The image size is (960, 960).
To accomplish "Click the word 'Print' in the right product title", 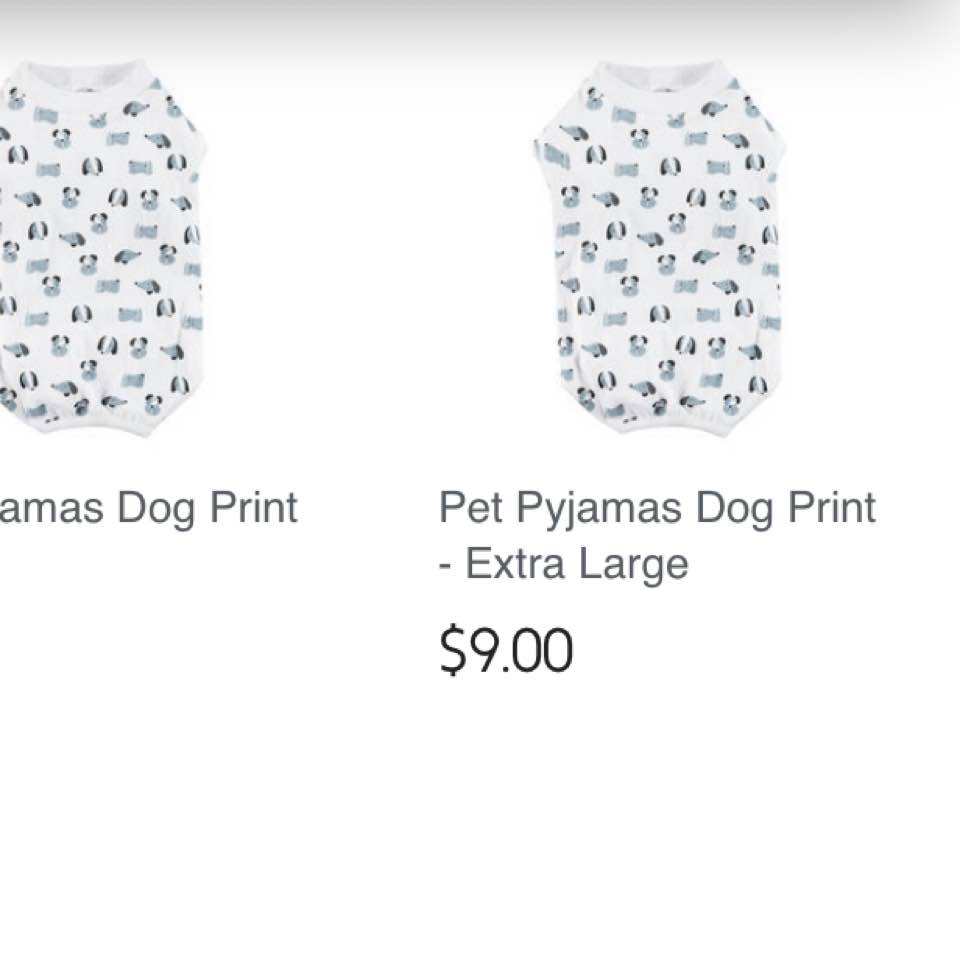I will click(x=831, y=508).
